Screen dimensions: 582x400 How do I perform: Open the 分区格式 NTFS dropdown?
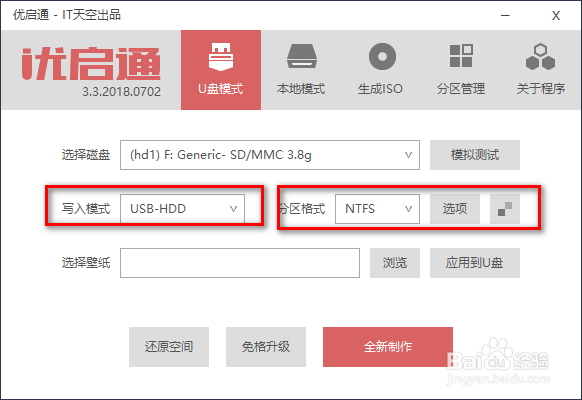tap(377, 209)
